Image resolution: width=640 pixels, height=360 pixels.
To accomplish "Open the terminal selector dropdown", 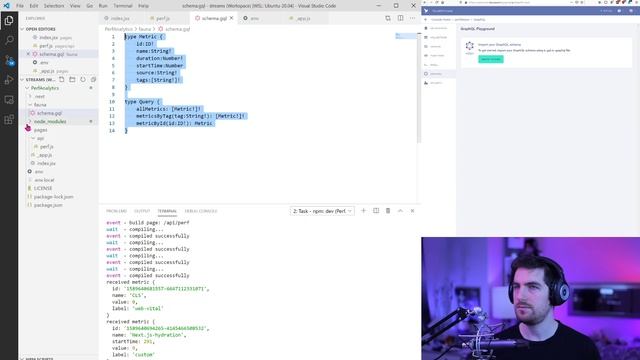I will tap(322, 211).
